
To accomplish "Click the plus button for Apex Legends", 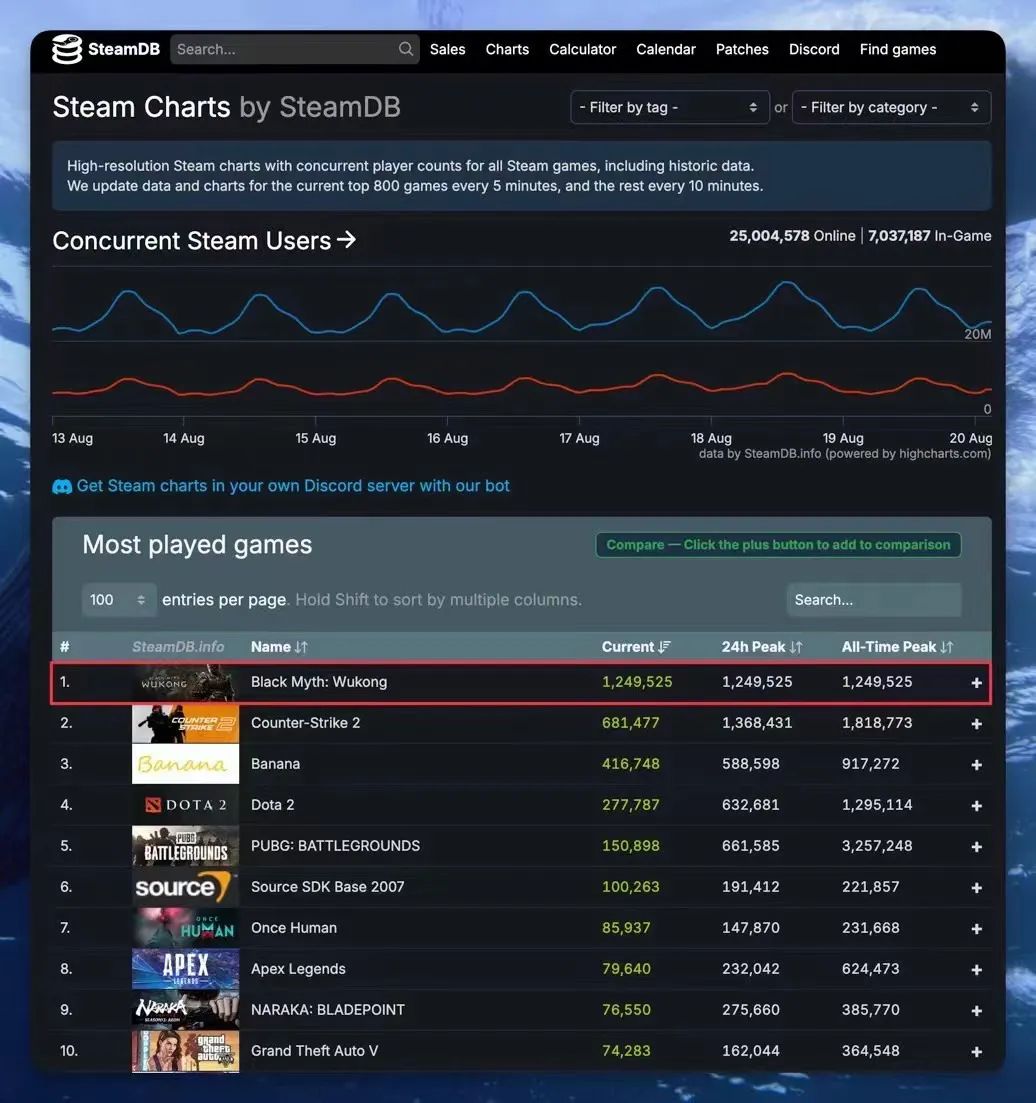I will pyautogui.click(x=976, y=969).
